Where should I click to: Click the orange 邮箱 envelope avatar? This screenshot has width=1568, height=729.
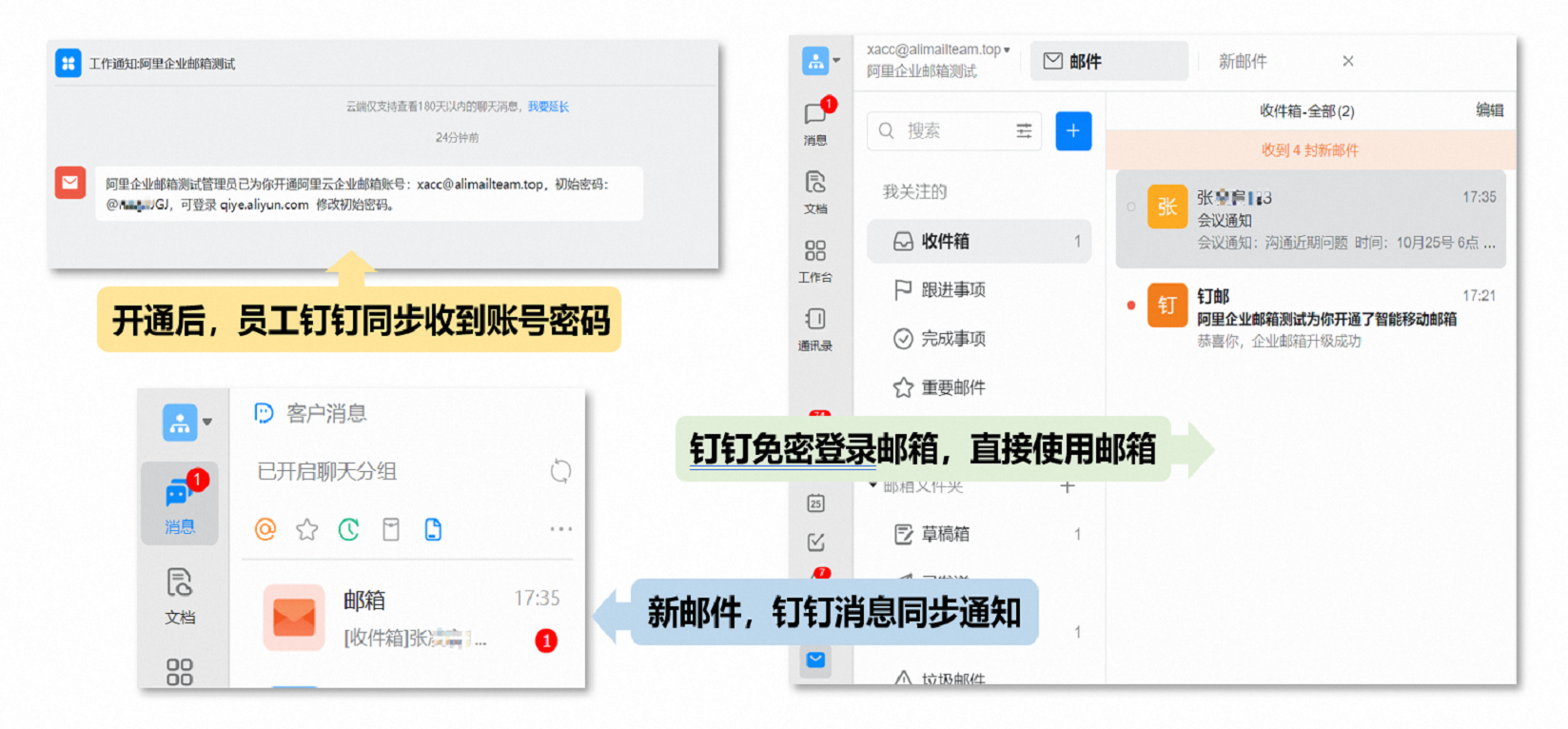[x=294, y=618]
